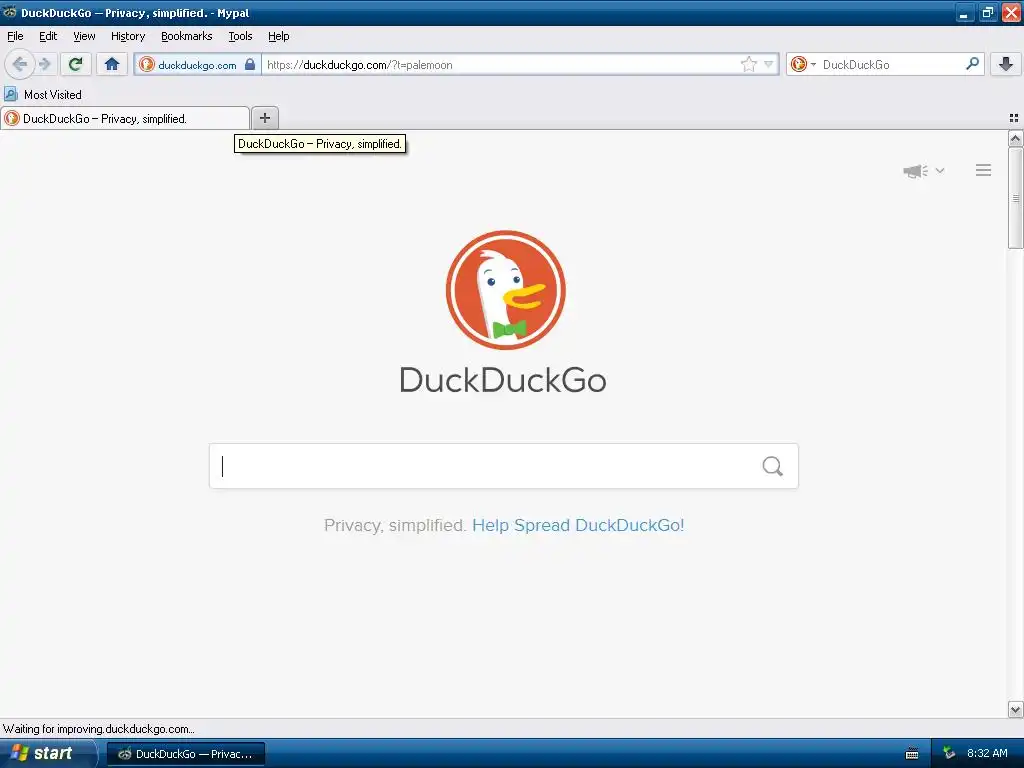Expand the chevron beside the megaphone icon
Image resolution: width=1024 pixels, height=768 pixels.
pyautogui.click(x=940, y=170)
